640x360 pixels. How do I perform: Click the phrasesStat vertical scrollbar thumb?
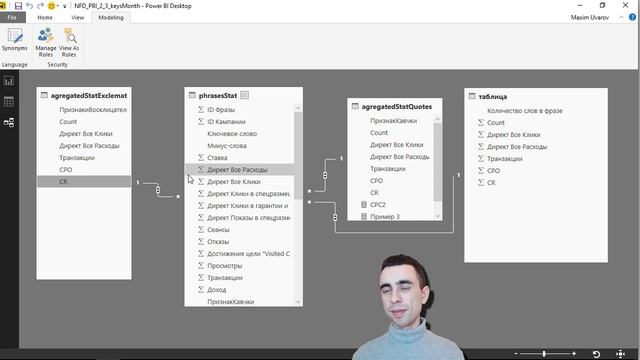[x=298, y=156]
